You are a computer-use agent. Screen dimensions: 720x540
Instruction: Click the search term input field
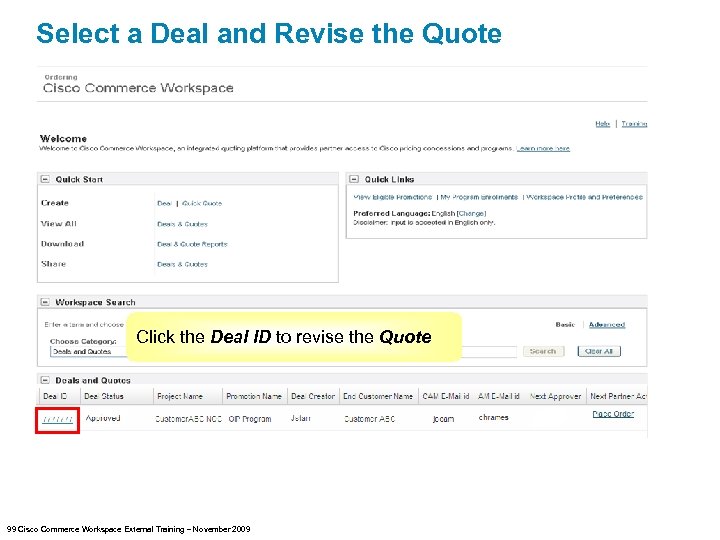[x=489, y=352]
